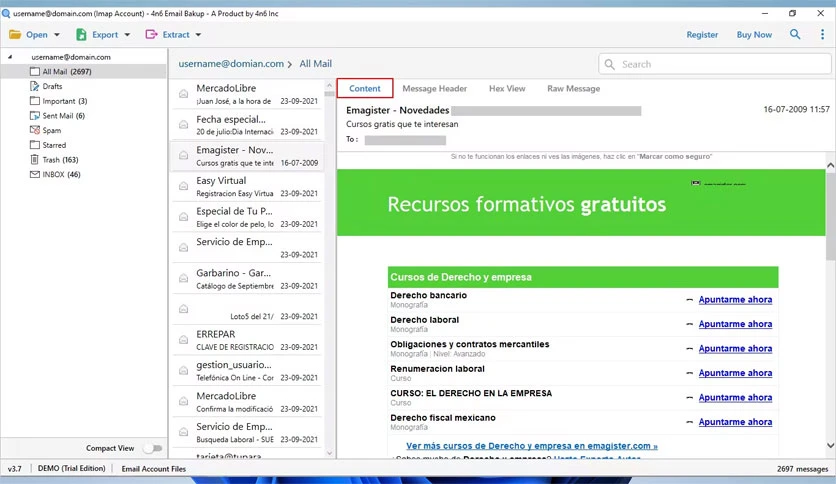Click envelope icon of Fecha especial email
The image size is (836, 484).
coord(183,125)
